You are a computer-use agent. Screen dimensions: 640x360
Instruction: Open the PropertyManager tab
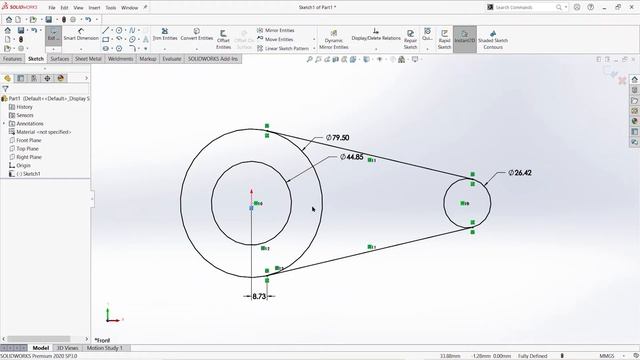(20, 78)
